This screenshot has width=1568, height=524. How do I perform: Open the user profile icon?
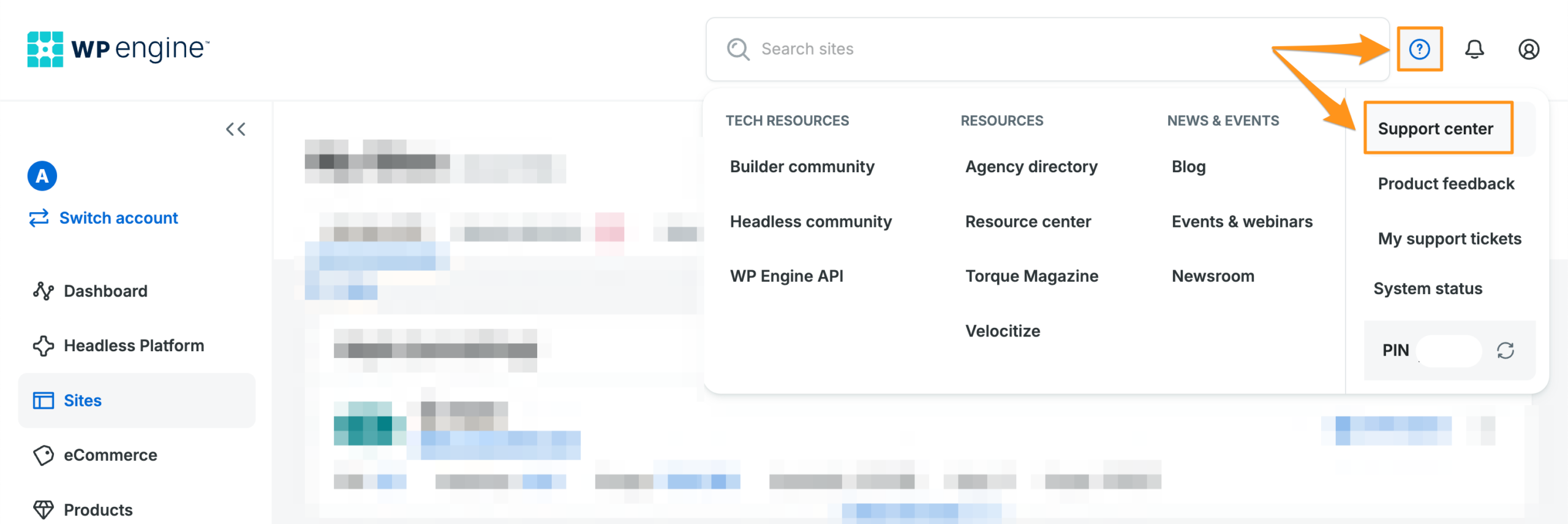click(1528, 49)
